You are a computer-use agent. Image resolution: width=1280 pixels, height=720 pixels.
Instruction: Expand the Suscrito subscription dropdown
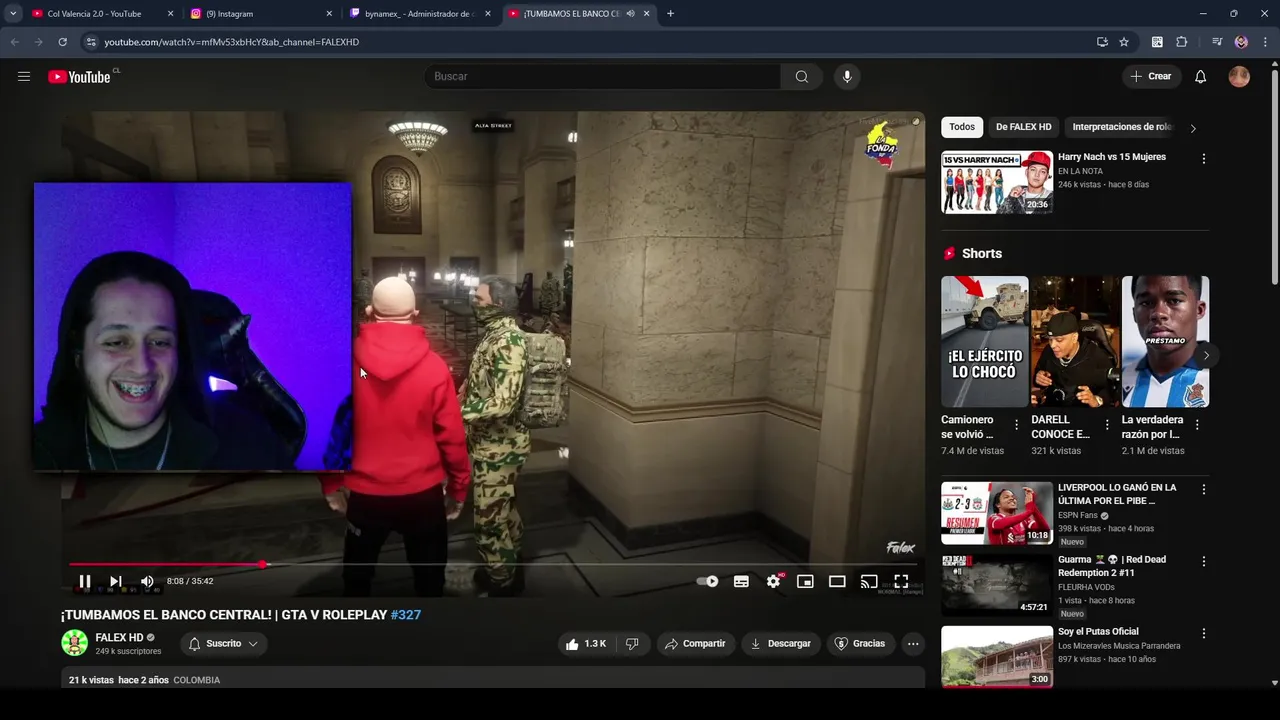pyautogui.click(x=224, y=644)
